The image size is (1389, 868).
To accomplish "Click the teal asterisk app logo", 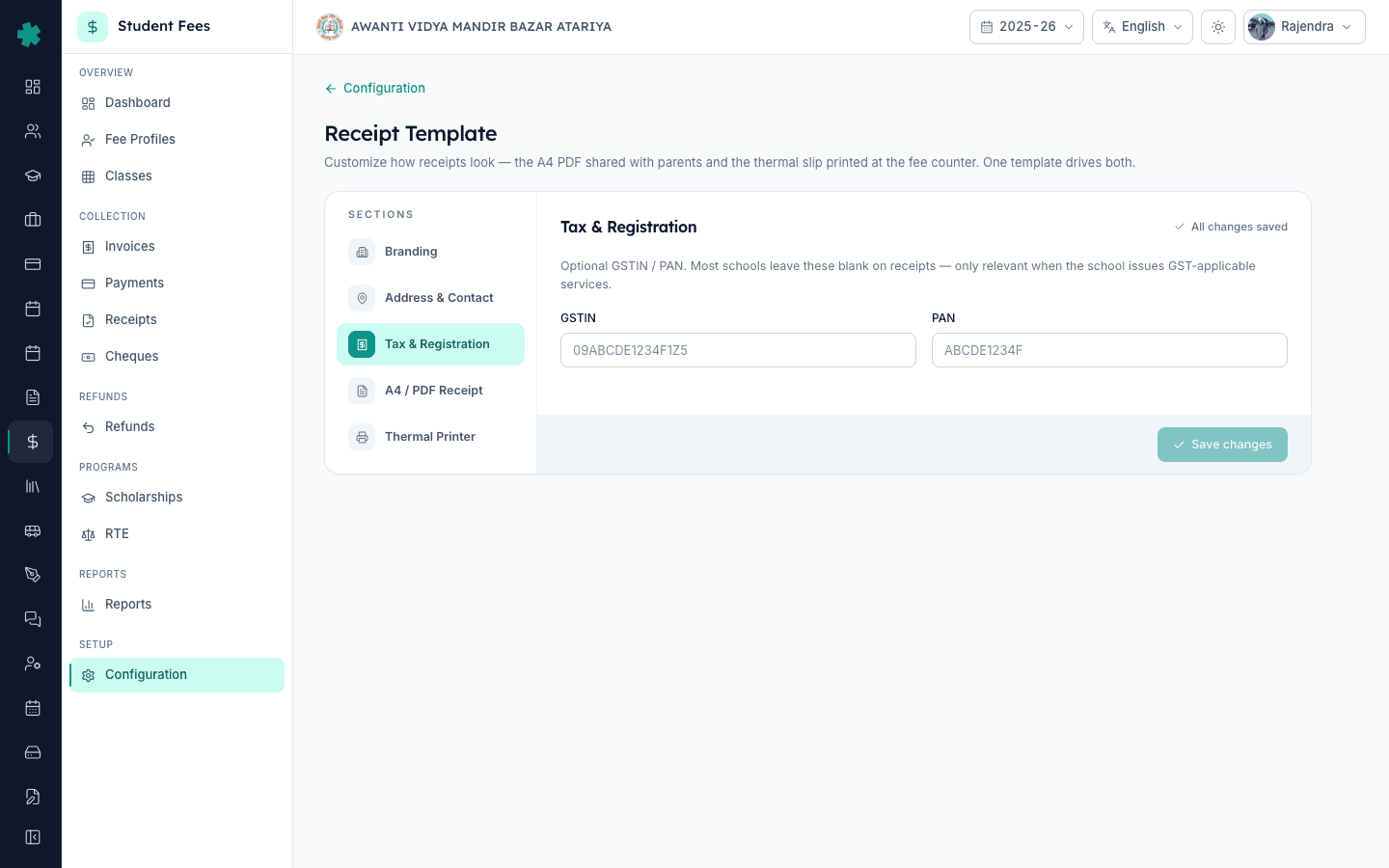I will (30, 35).
